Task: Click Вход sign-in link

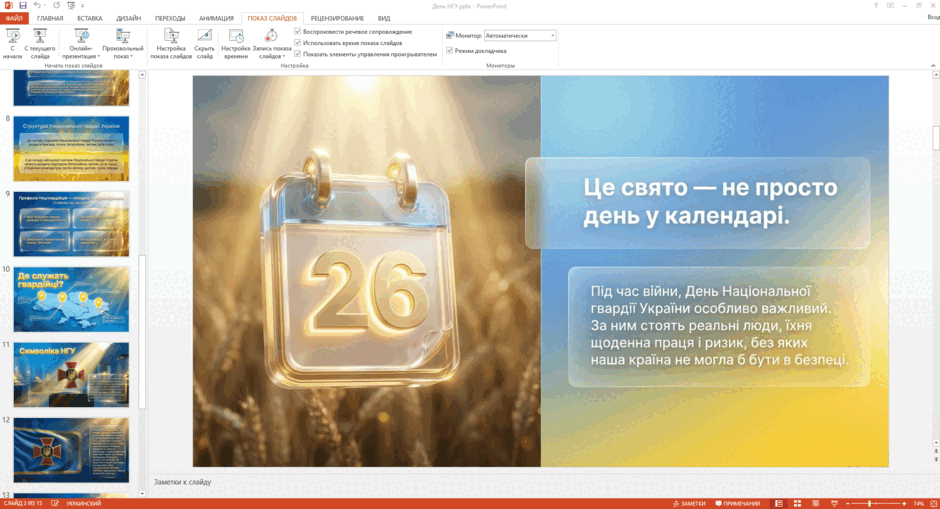Action: point(933,17)
